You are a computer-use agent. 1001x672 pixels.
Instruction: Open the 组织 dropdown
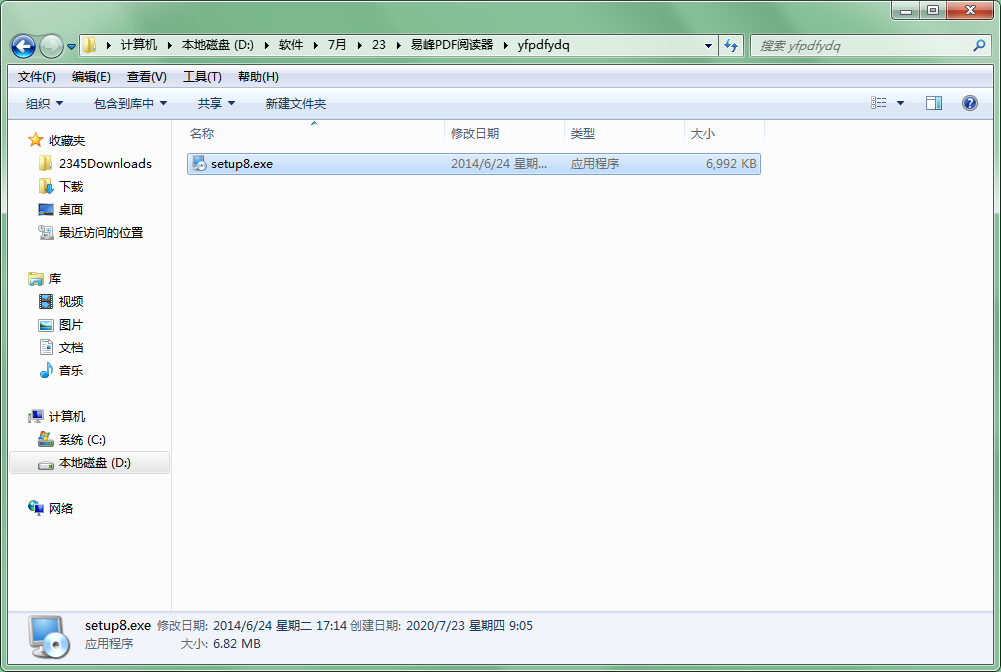coord(44,103)
